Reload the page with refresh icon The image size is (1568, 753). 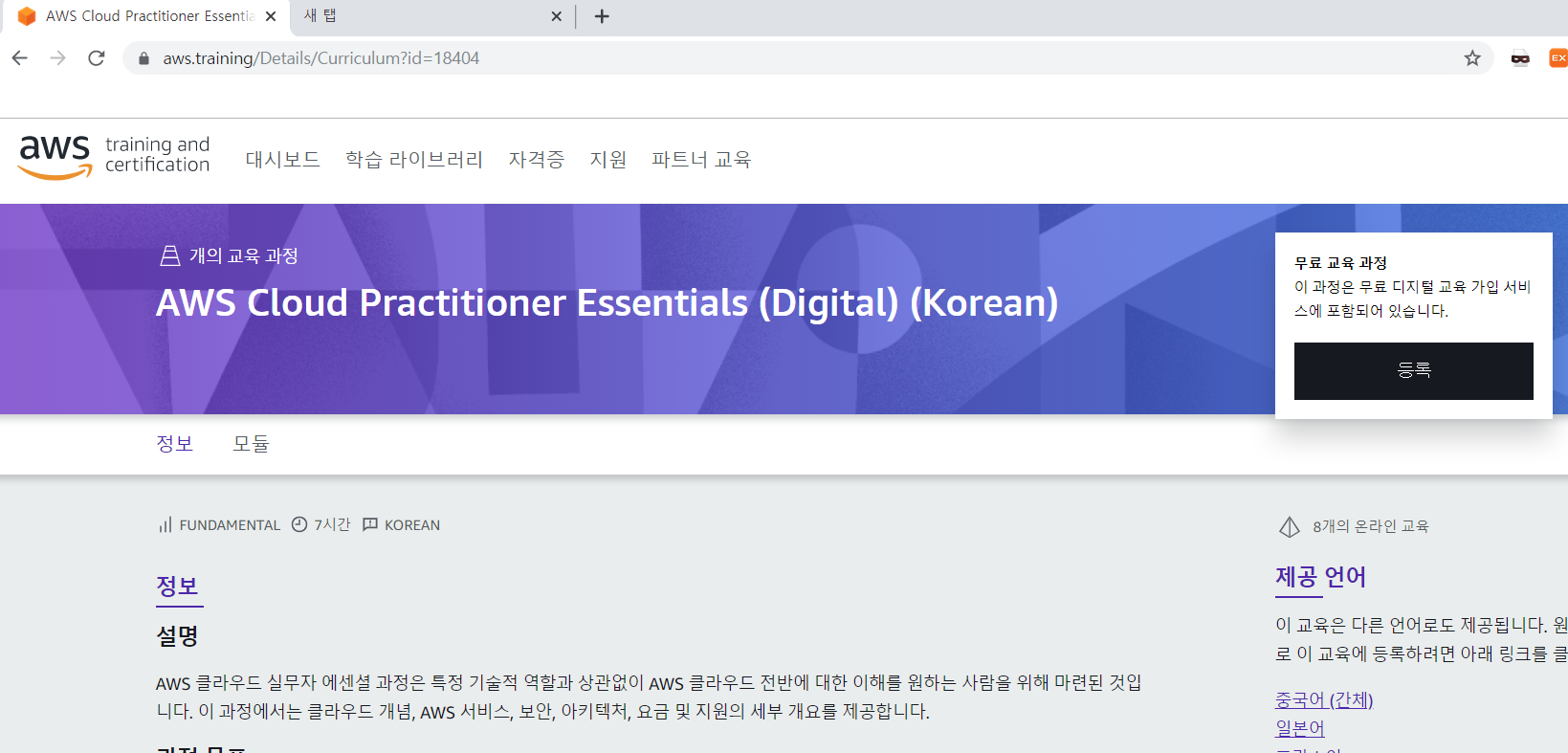(x=97, y=58)
